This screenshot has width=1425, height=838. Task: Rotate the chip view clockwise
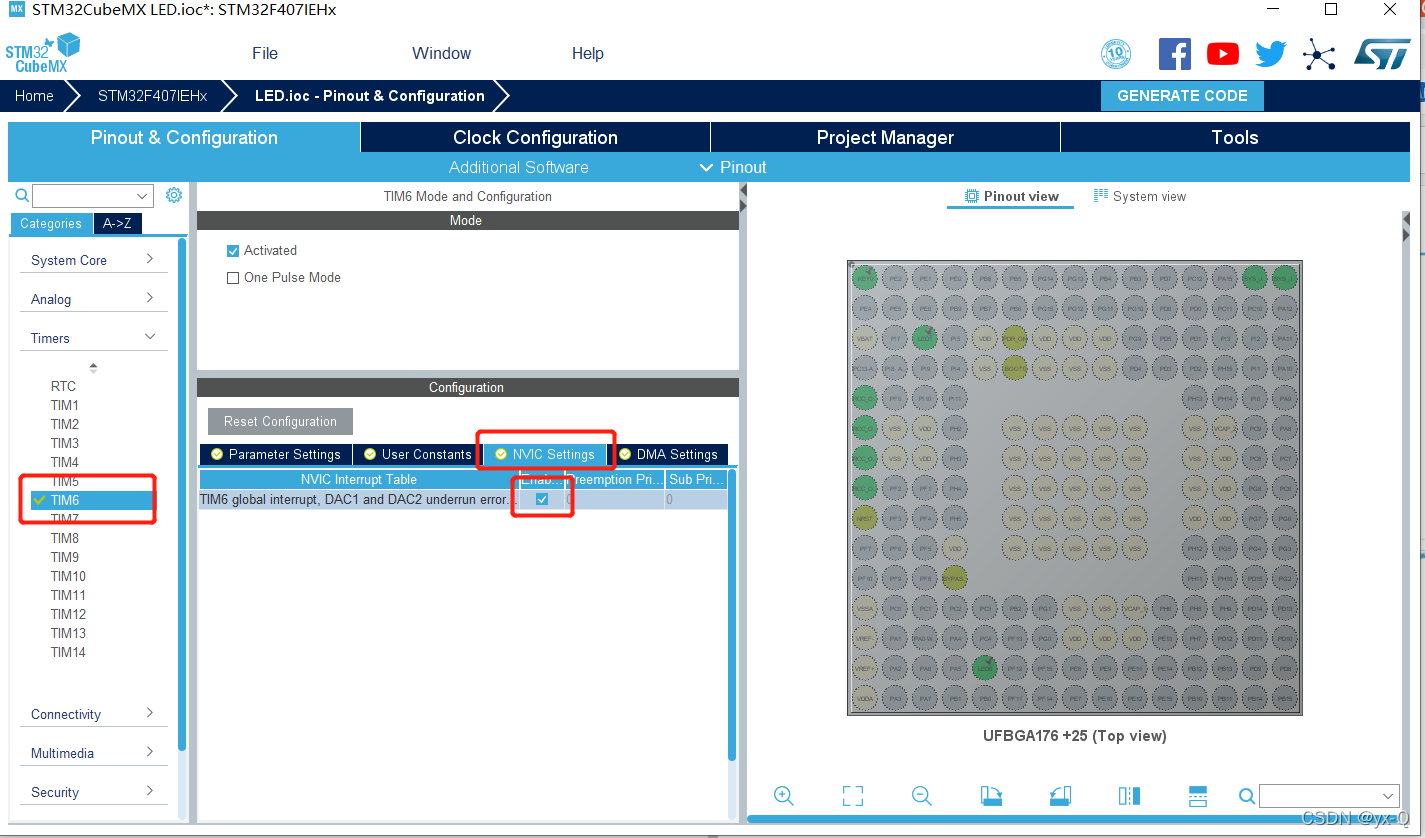pos(991,796)
